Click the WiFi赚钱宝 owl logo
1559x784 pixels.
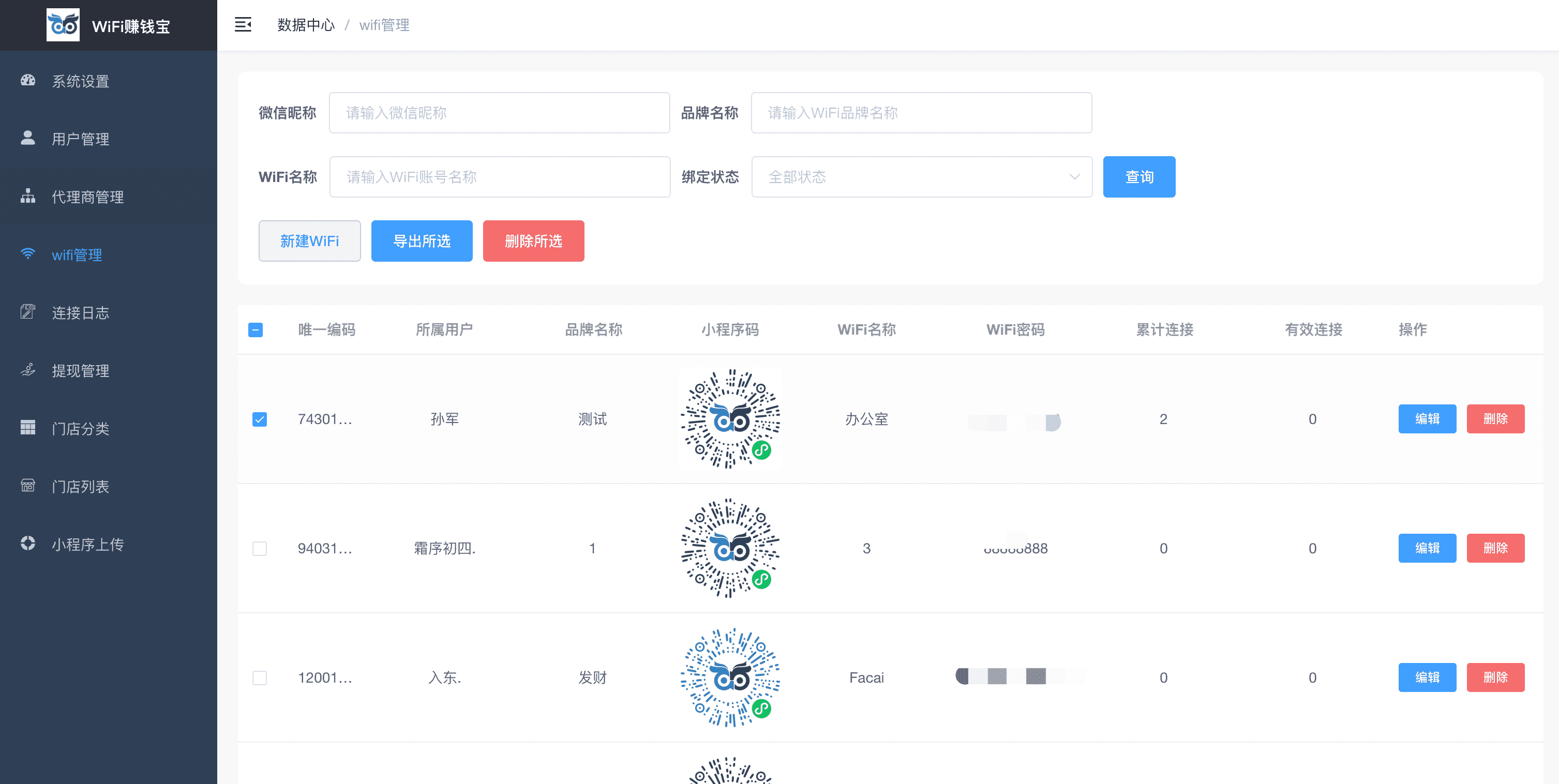[63, 25]
